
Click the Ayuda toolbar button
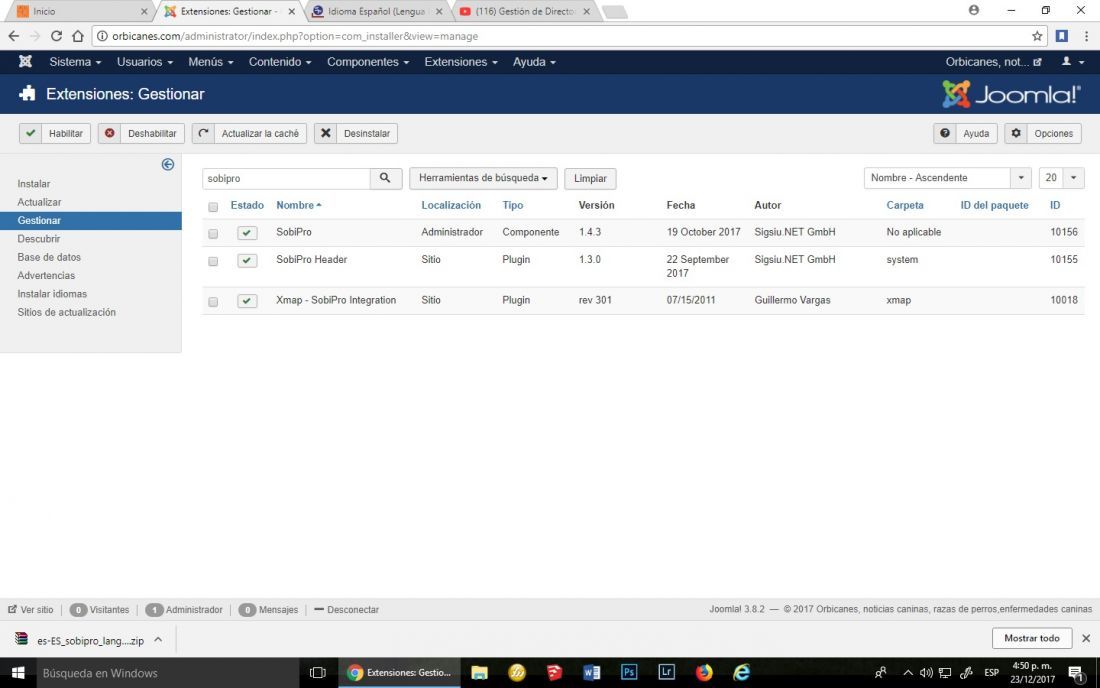point(965,133)
